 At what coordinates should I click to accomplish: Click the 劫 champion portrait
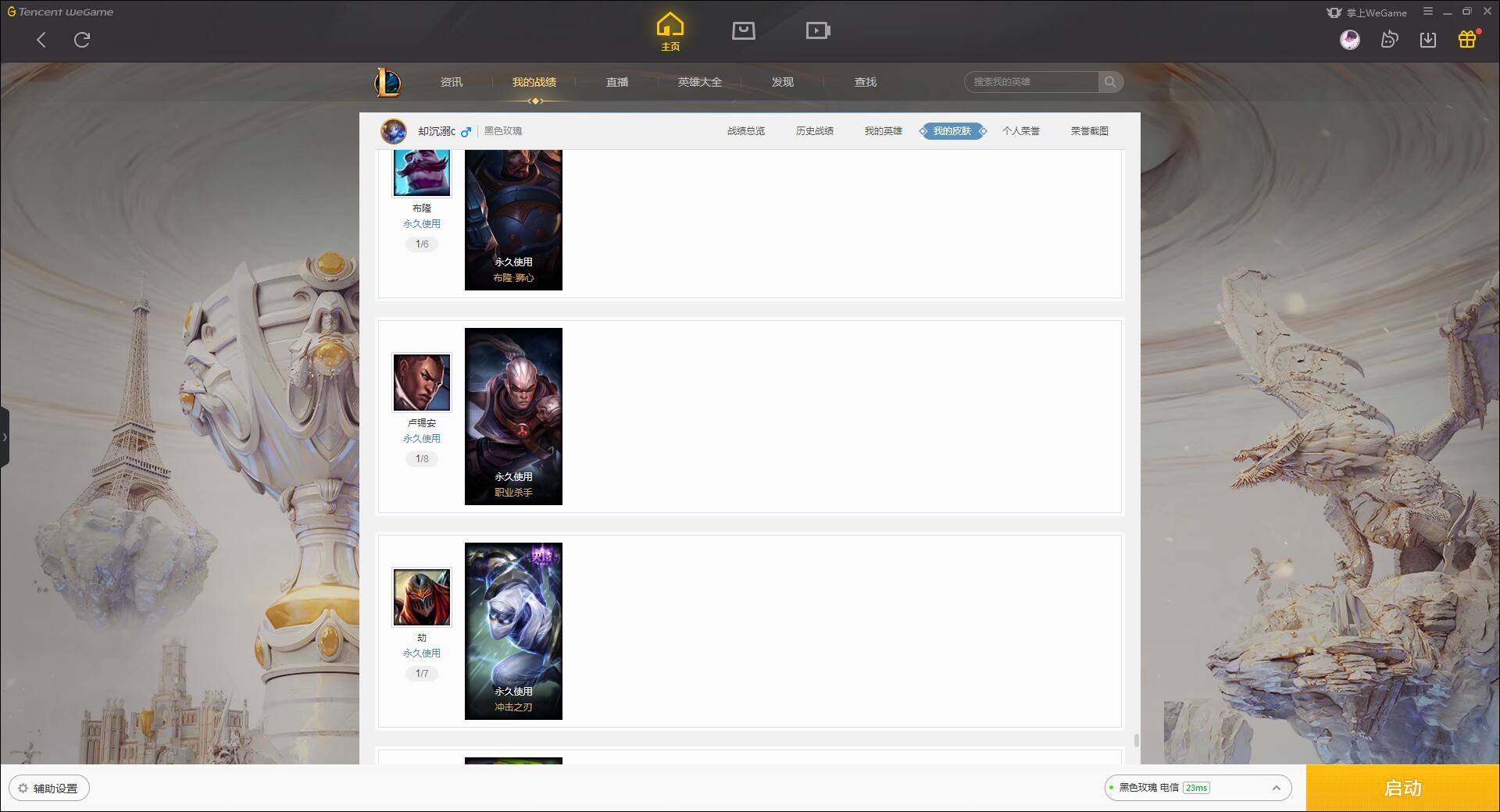(422, 597)
